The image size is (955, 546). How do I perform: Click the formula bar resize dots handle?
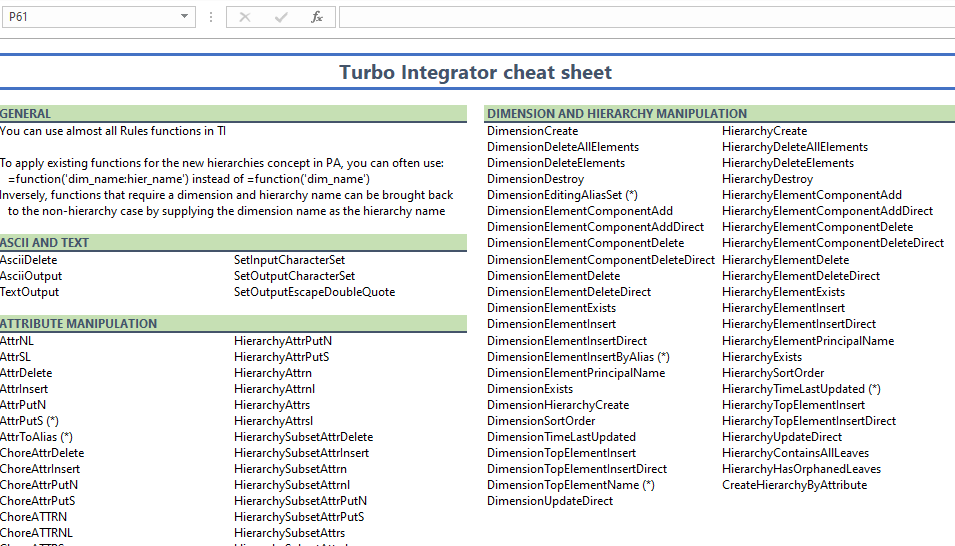pyautogui.click(x=211, y=17)
